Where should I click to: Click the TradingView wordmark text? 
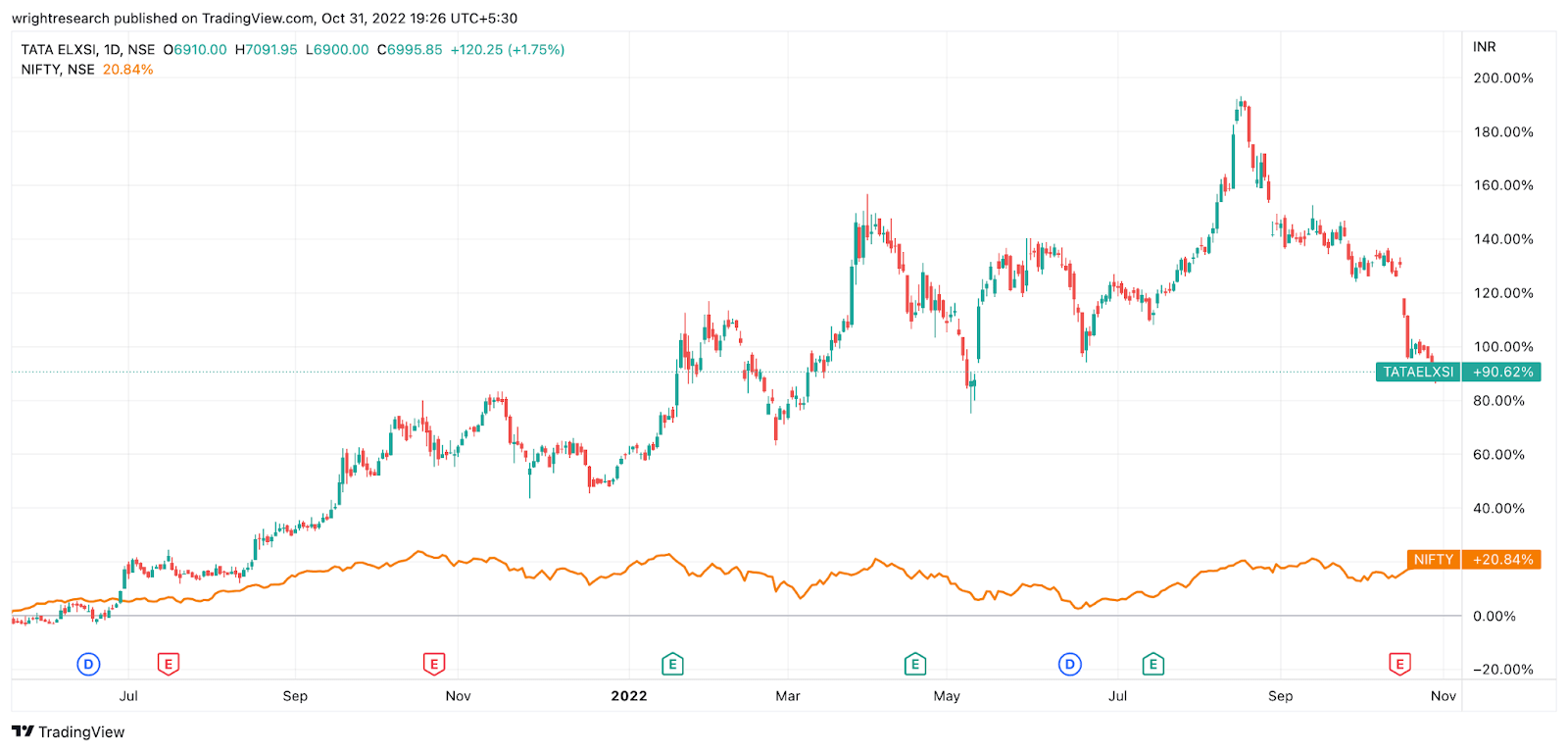[81, 732]
